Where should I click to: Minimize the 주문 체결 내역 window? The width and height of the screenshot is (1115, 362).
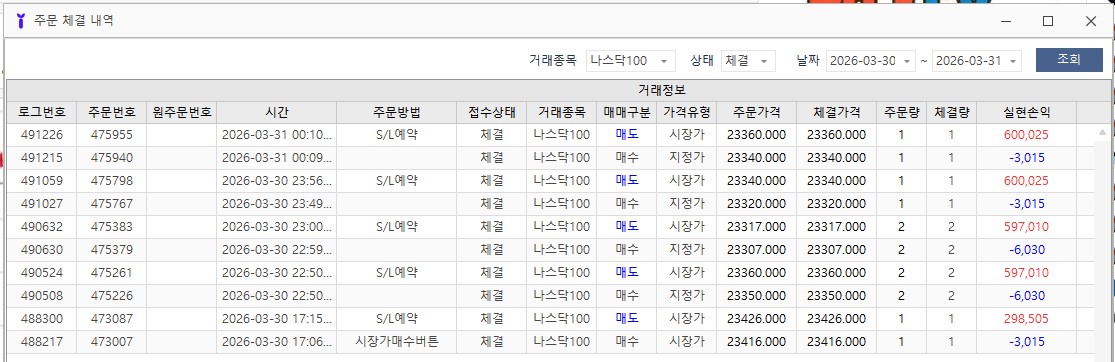click(1005, 21)
